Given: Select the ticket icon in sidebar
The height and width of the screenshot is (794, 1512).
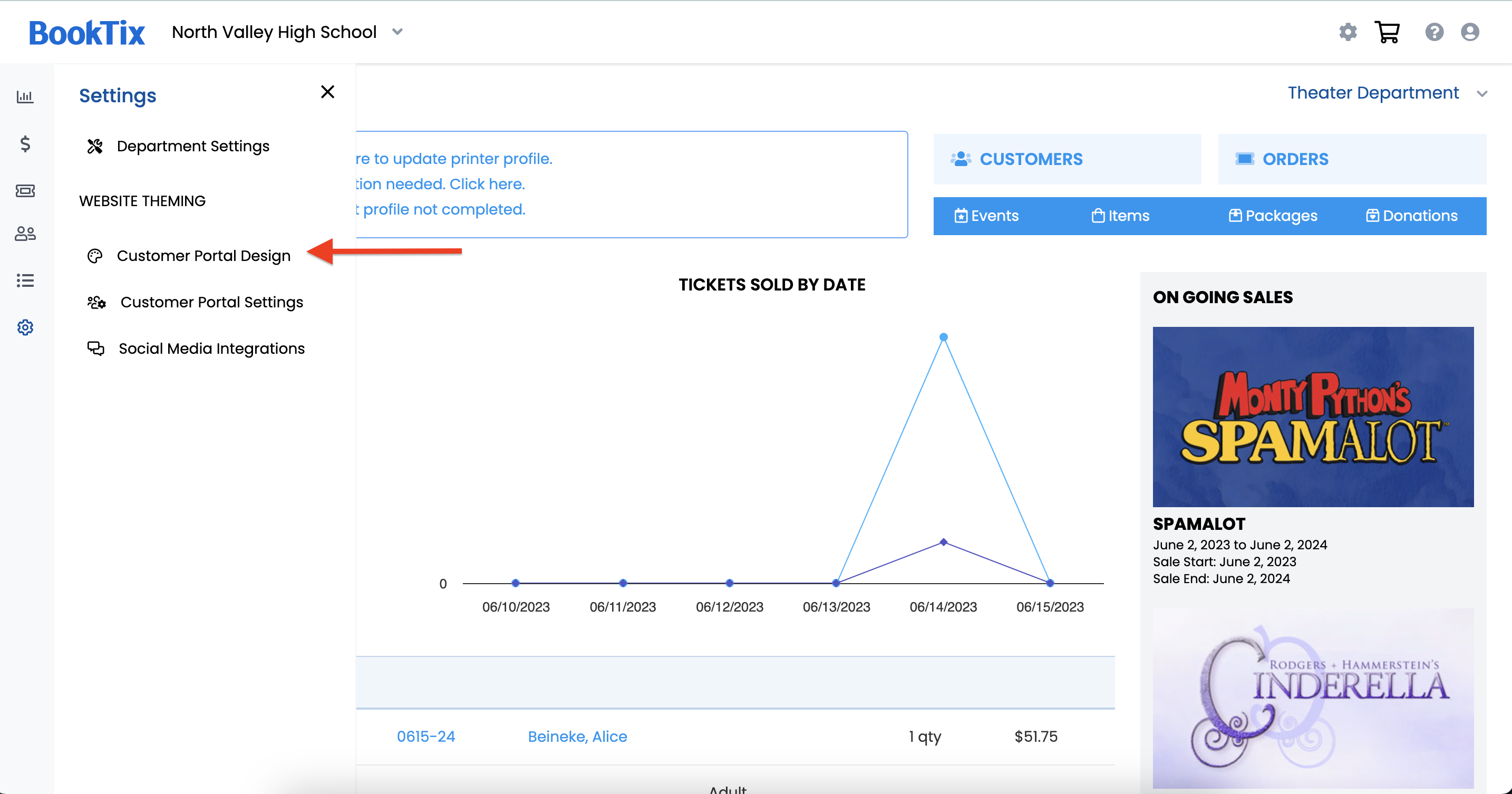Looking at the screenshot, I should [25, 191].
